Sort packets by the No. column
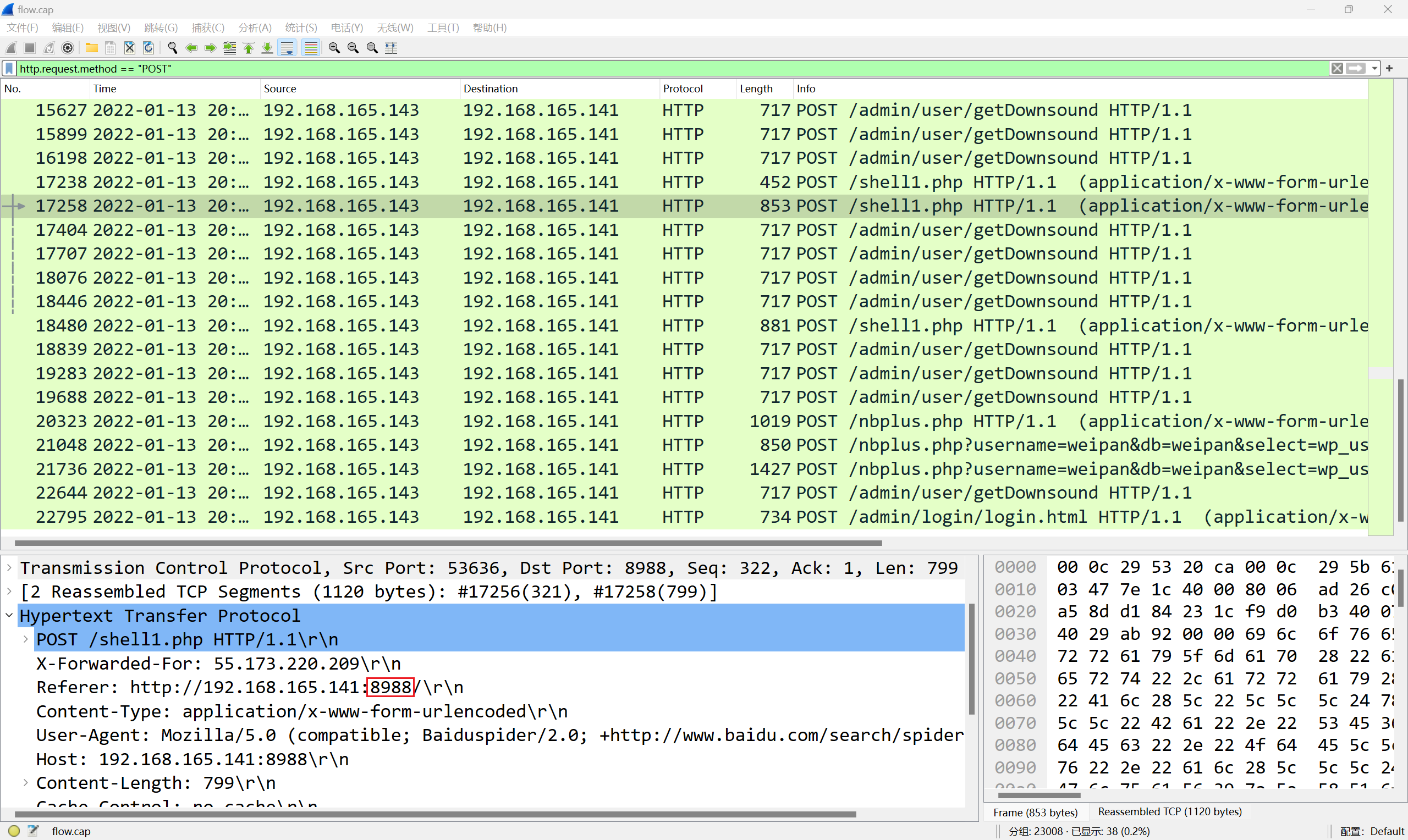 (45, 89)
